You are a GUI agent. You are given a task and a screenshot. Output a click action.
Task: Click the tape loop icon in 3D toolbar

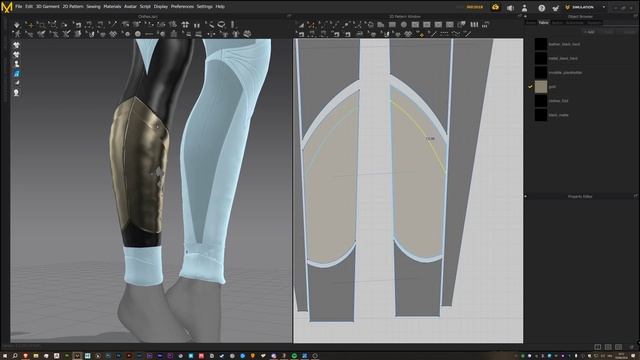tap(221, 24)
